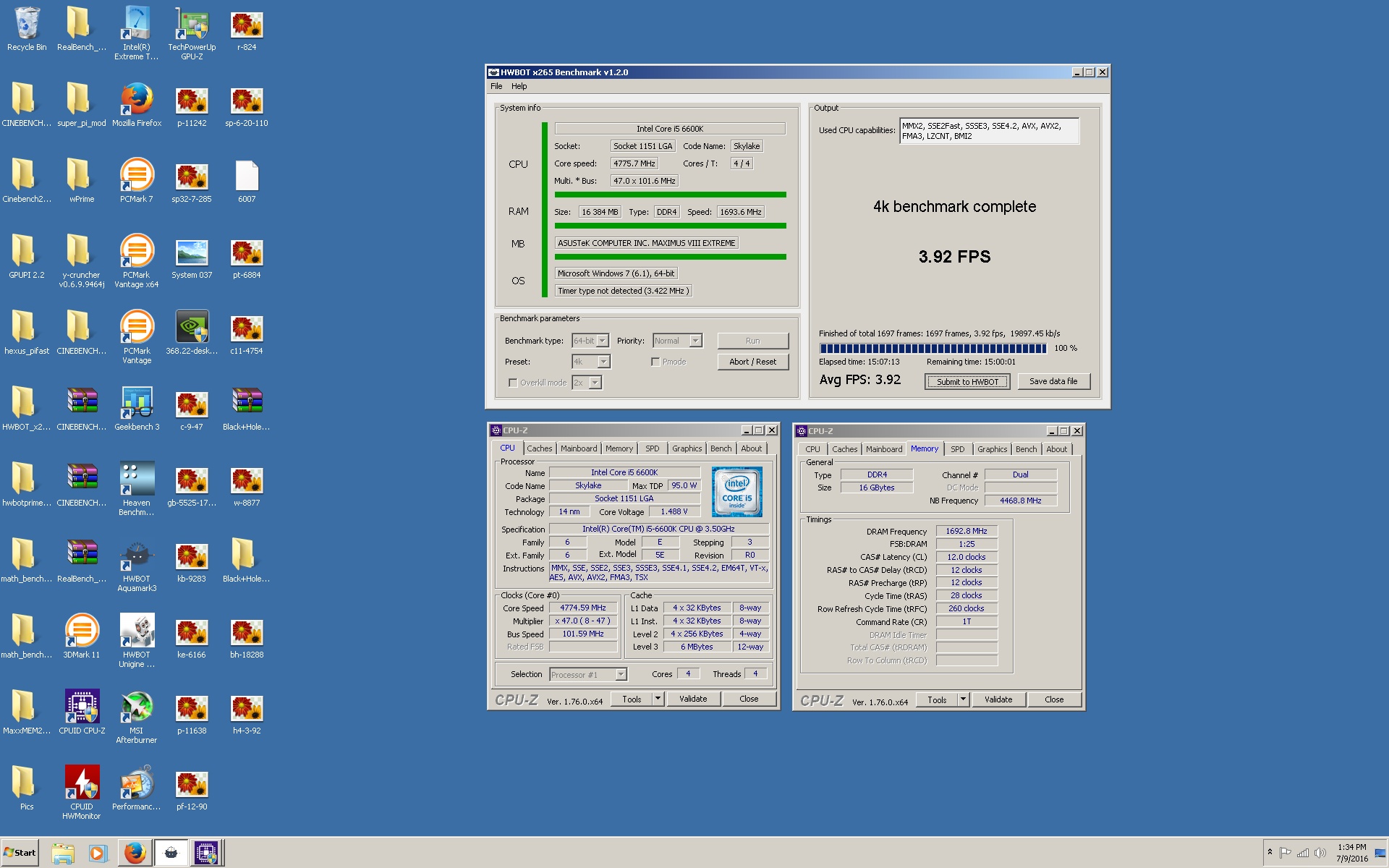This screenshot has height=868, width=1389.
Task: Click the taskbar clock and date
Action: coord(1351,853)
